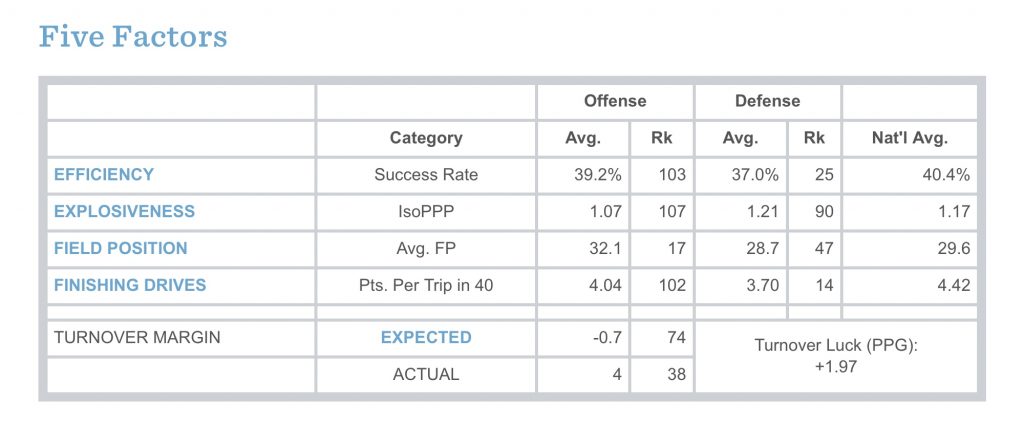This screenshot has height=443, width=1024.
Task: Select the defense success rate value 37.0%
Action: pos(755,174)
